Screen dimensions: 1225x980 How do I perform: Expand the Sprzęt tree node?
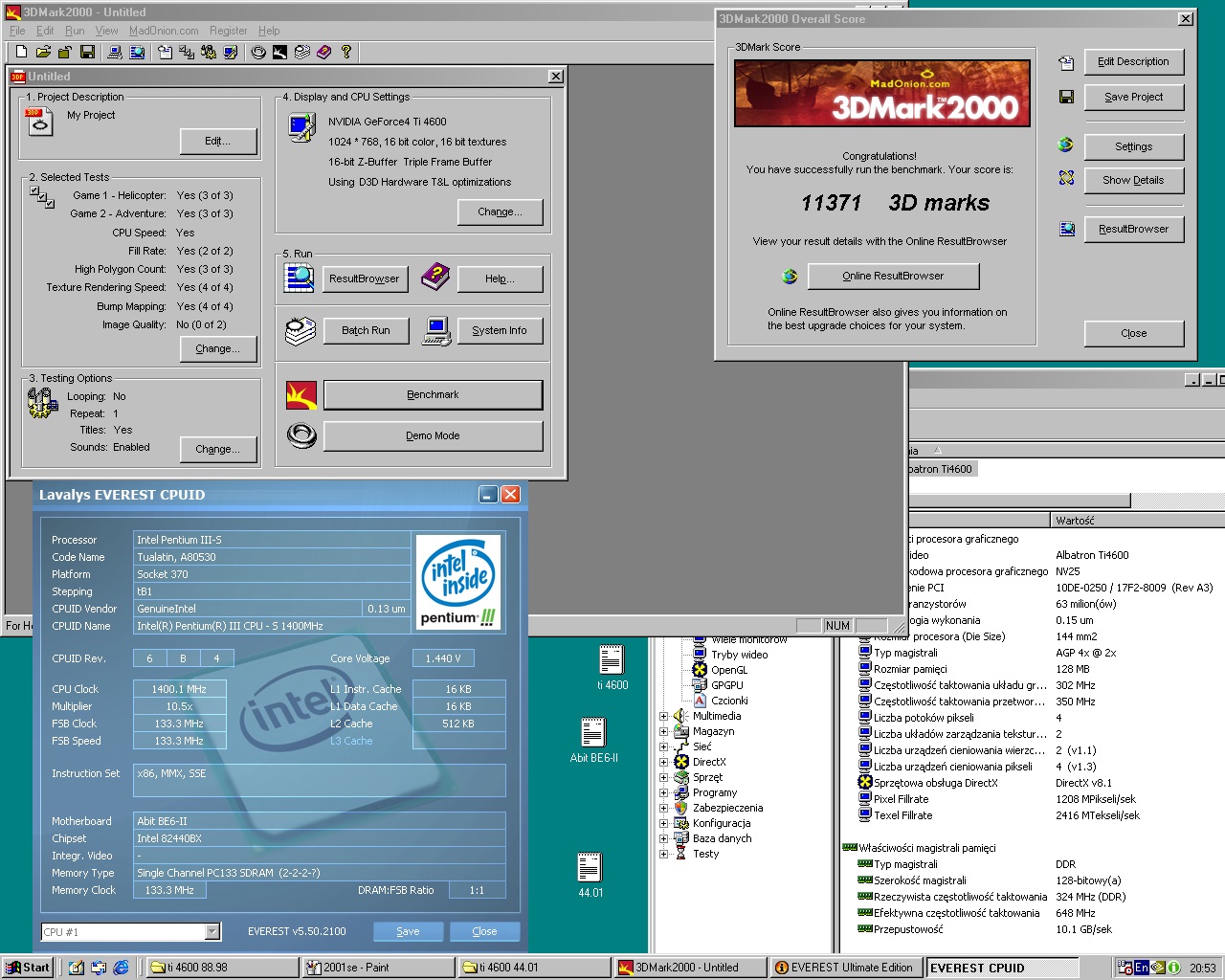(663, 777)
